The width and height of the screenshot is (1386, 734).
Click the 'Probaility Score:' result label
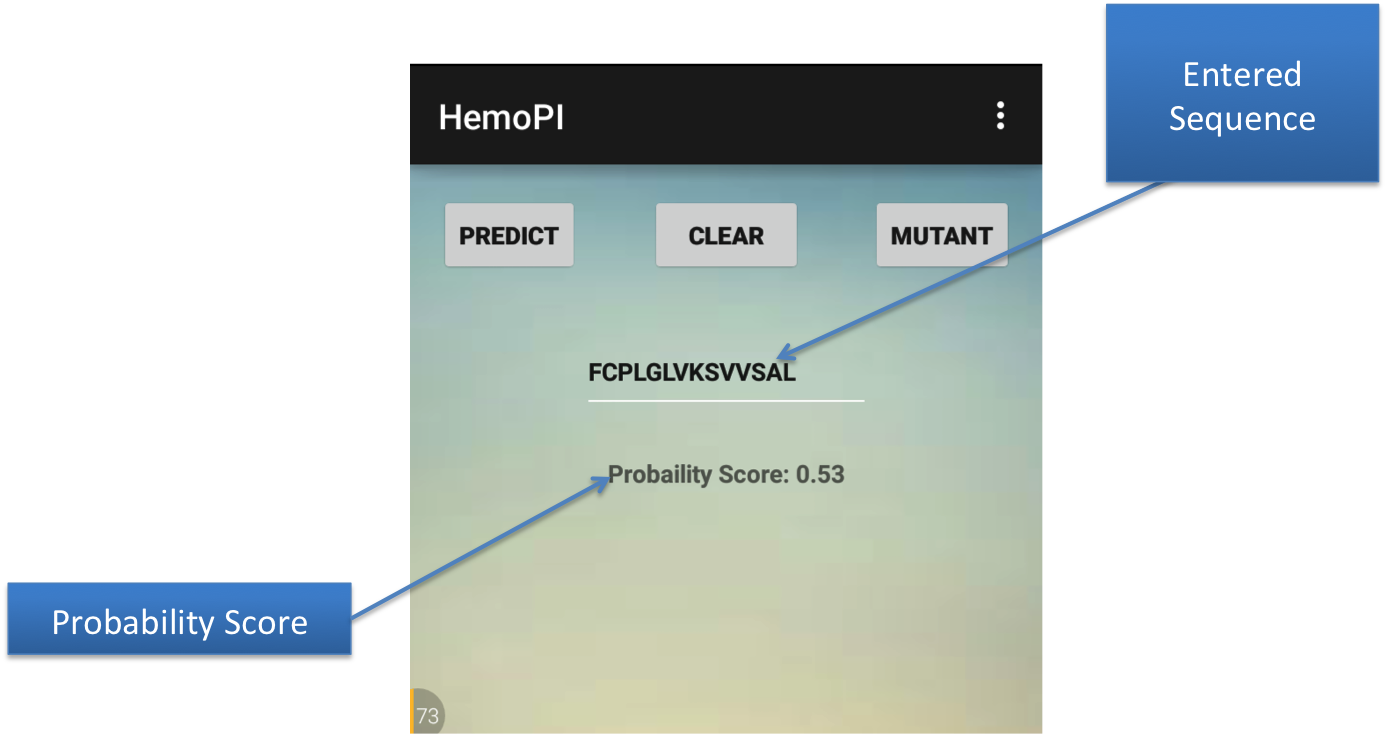(x=698, y=474)
